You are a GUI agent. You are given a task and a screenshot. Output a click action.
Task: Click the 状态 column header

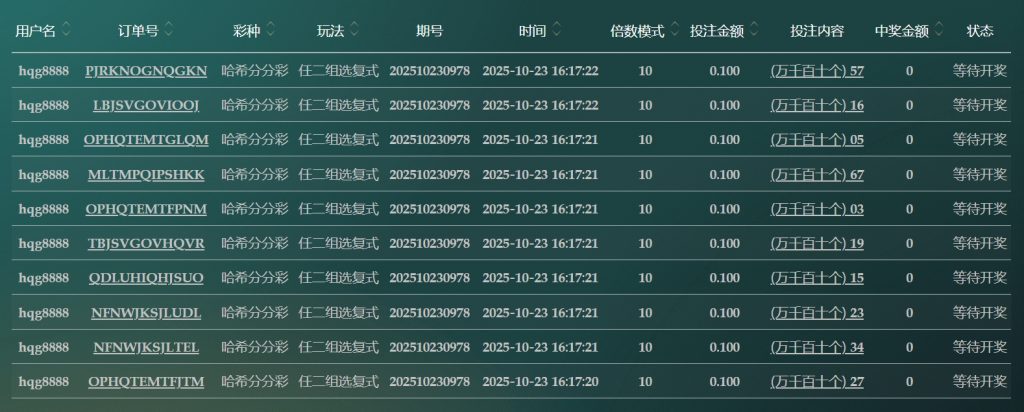point(980,31)
